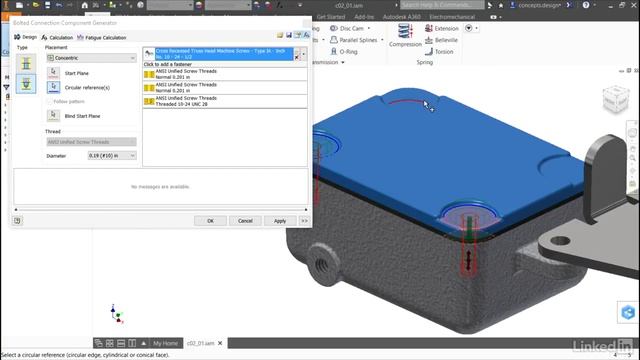
Task: Select the Cross Recessed Truss Head Machine Screw row
Action: (x=224, y=54)
